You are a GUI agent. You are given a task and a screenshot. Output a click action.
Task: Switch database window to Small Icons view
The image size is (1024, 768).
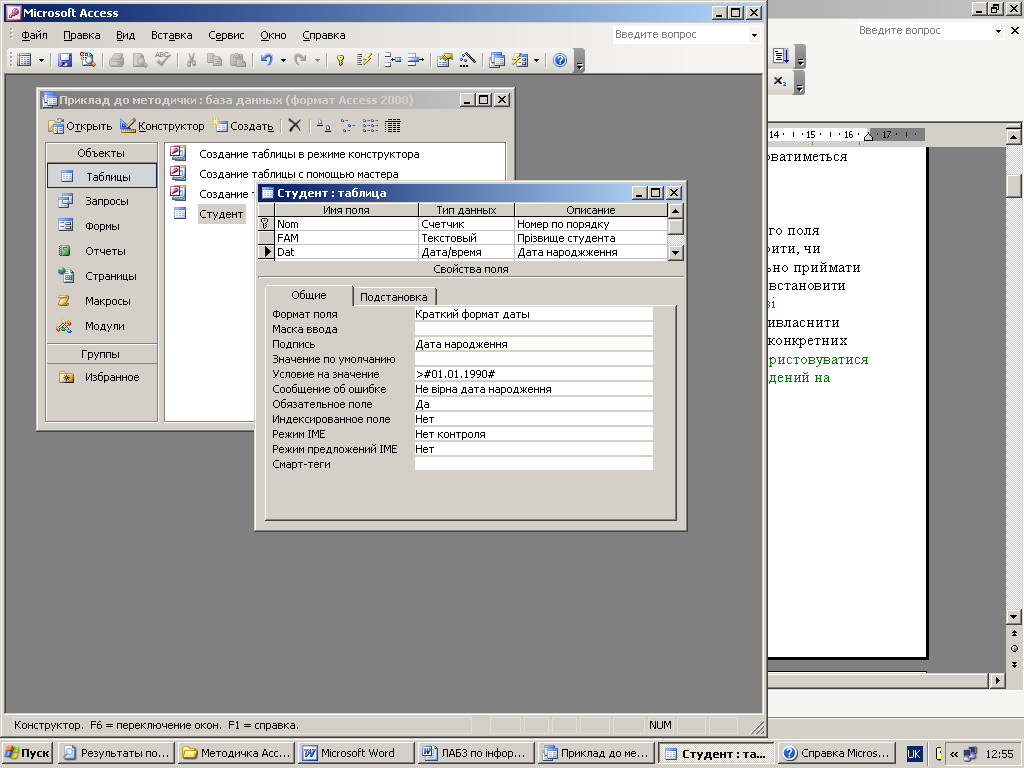click(x=347, y=126)
